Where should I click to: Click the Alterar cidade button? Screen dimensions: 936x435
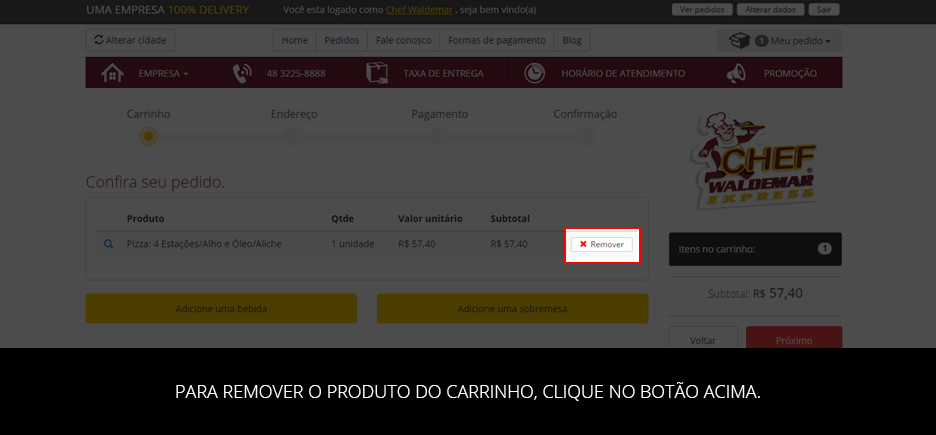pyautogui.click(x=130, y=40)
